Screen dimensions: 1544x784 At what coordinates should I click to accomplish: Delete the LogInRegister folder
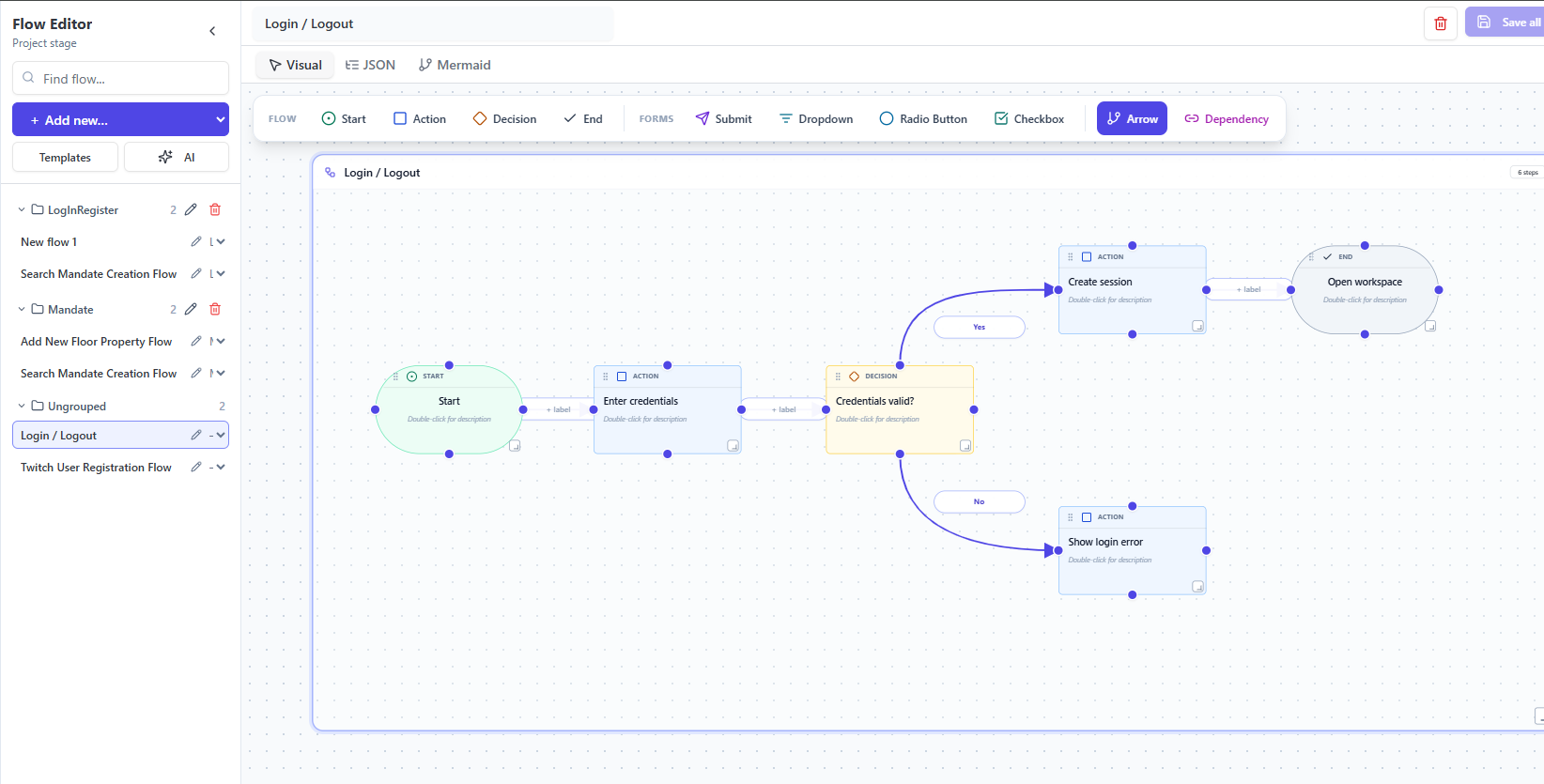coord(215,209)
